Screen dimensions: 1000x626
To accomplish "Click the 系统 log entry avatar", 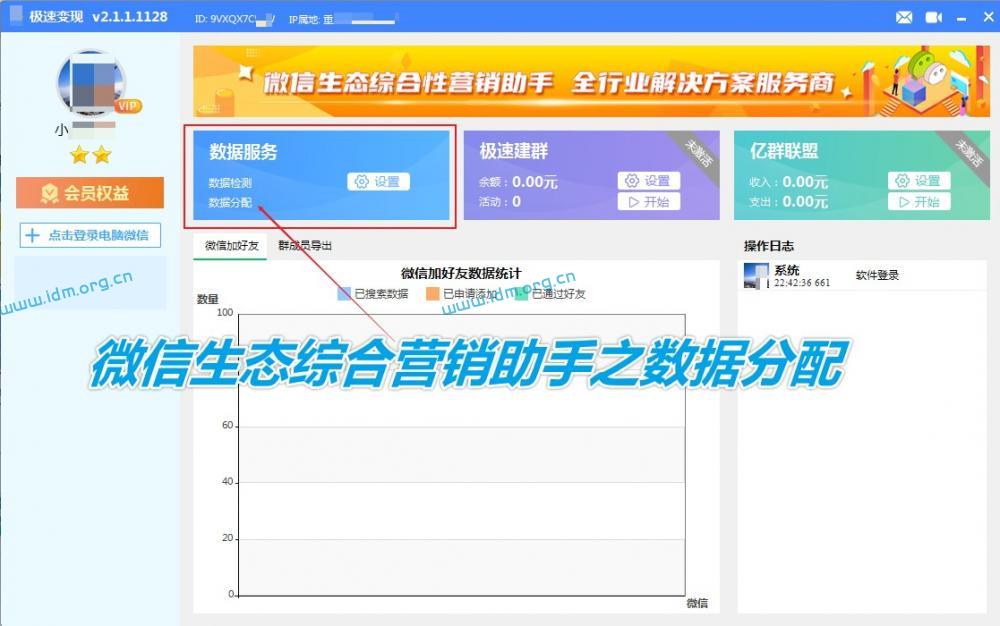I will 756,276.
